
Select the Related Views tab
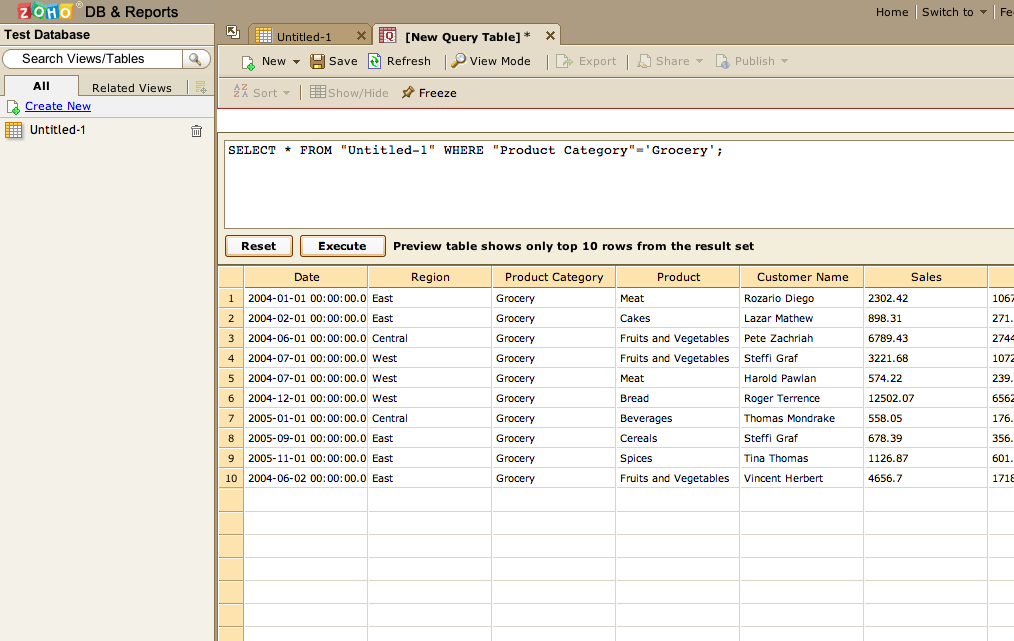click(132, 88)
